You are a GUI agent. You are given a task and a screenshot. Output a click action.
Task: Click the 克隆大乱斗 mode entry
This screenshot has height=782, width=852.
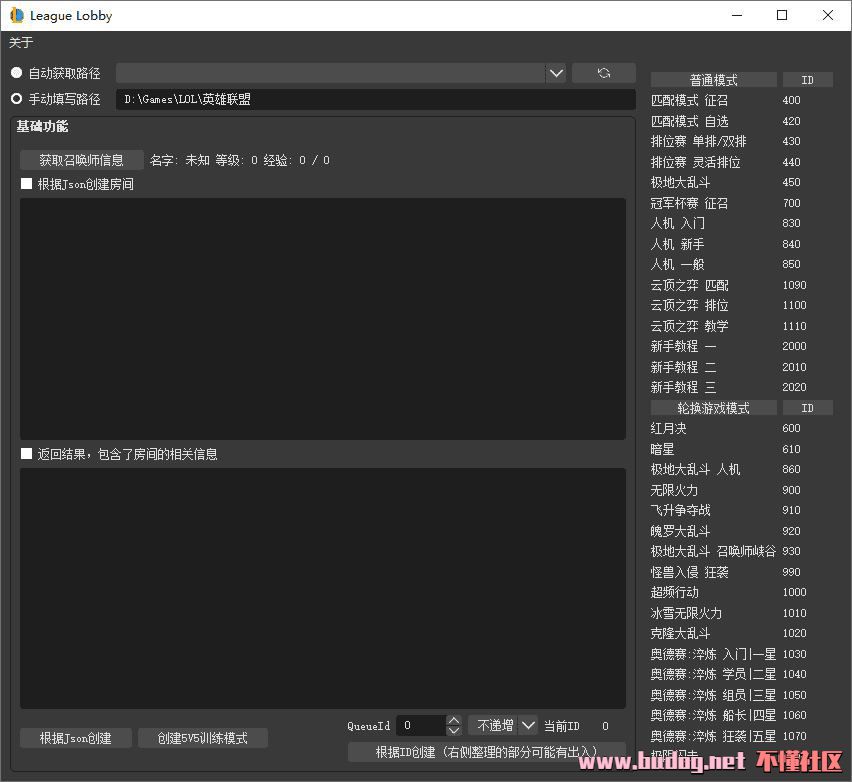(x=680, y=633)
